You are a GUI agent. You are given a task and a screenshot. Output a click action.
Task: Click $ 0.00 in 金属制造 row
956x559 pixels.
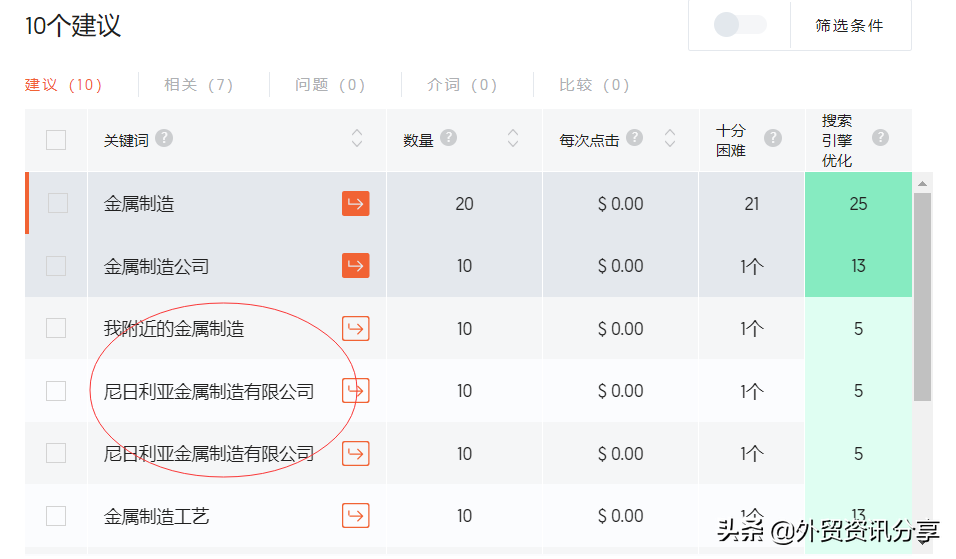pyautogui.click(x=620, y=204)
